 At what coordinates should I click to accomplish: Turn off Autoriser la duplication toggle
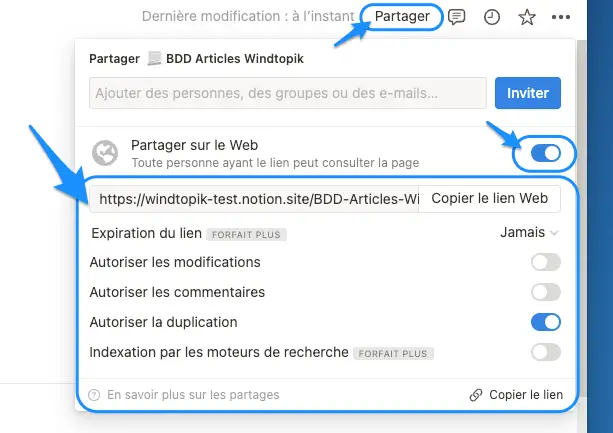[x=546, y=322]
